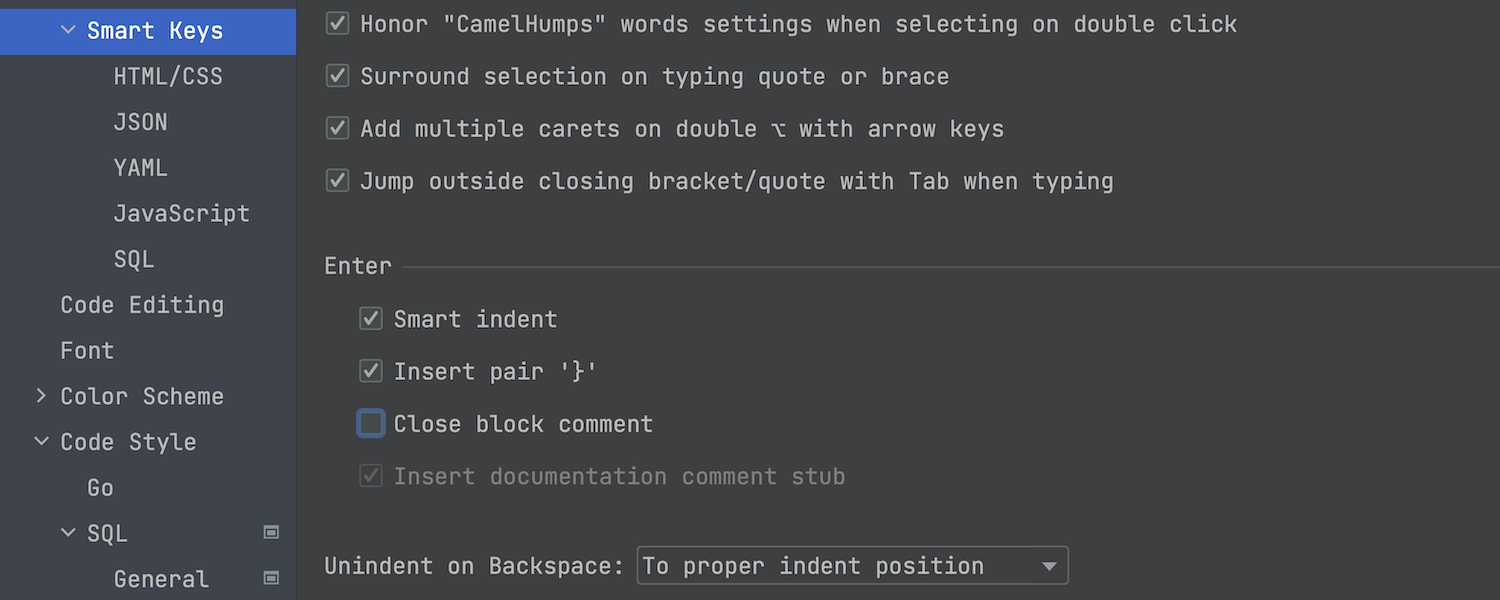Collapse the Smart Keys tree node
Image resolution: width=1500 pixels, height=600 pixels.
68,30
